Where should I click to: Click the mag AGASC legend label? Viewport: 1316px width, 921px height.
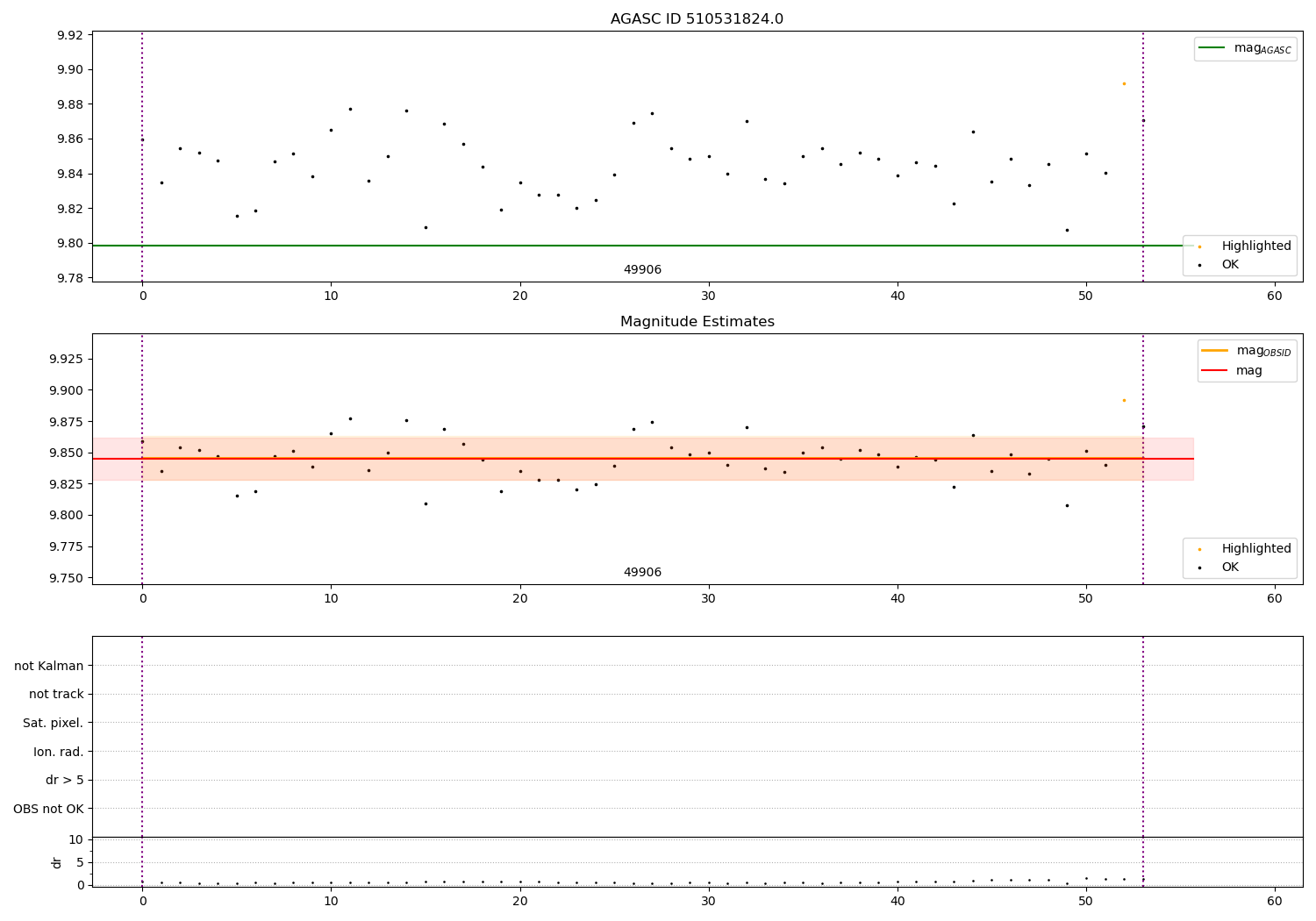pyautogui.click(x=1262, y=48)
